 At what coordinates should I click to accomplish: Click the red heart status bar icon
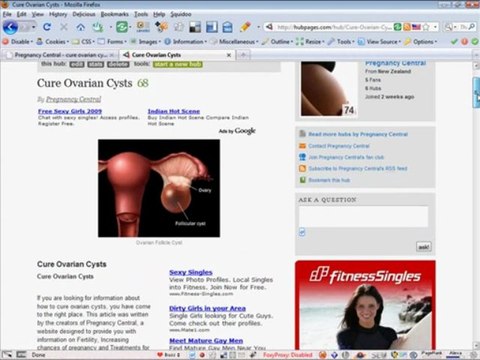pos(160,355)
